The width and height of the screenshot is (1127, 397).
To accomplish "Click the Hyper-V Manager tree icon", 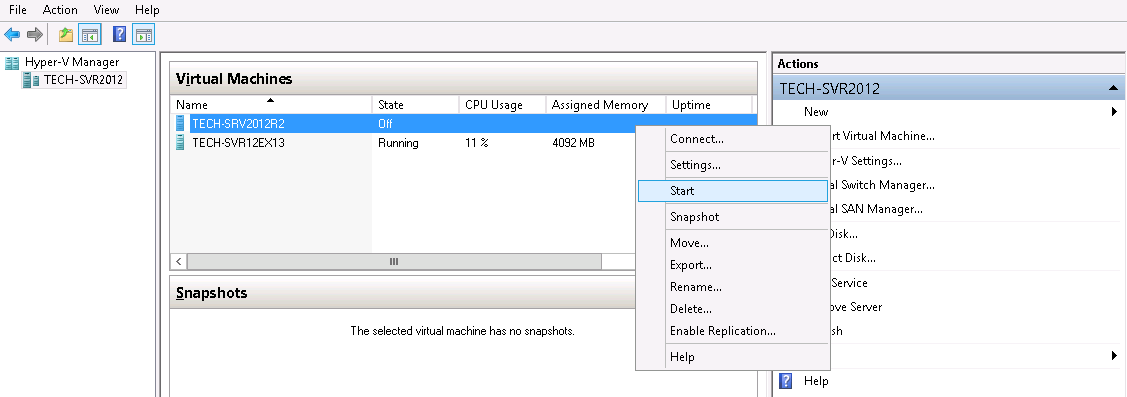I will coord(12,63).
